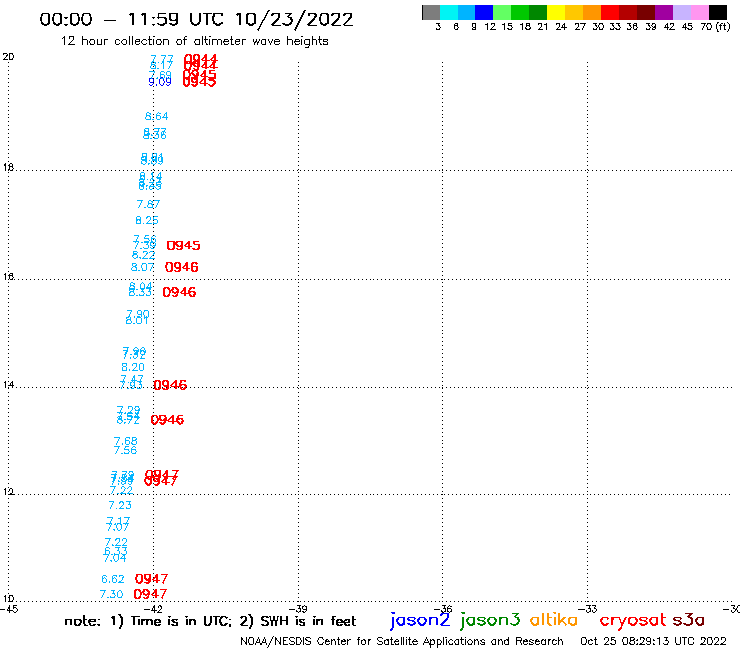Select the wave height value 8.20

click(x=133, y=367)
